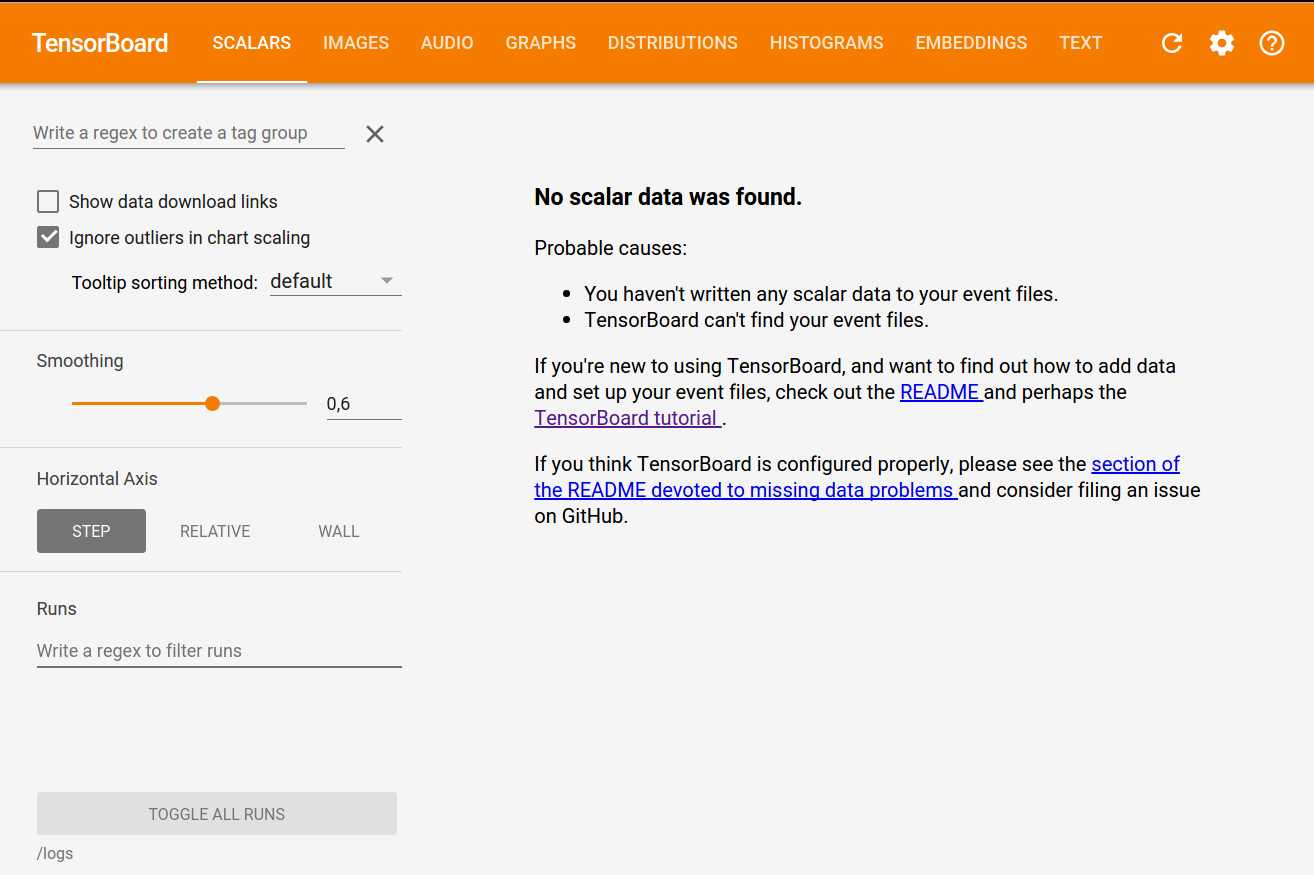Viewport: 1314px width, 875px height.
Task: Click the 'No scalar data was found.' heading
Action: 668,197
